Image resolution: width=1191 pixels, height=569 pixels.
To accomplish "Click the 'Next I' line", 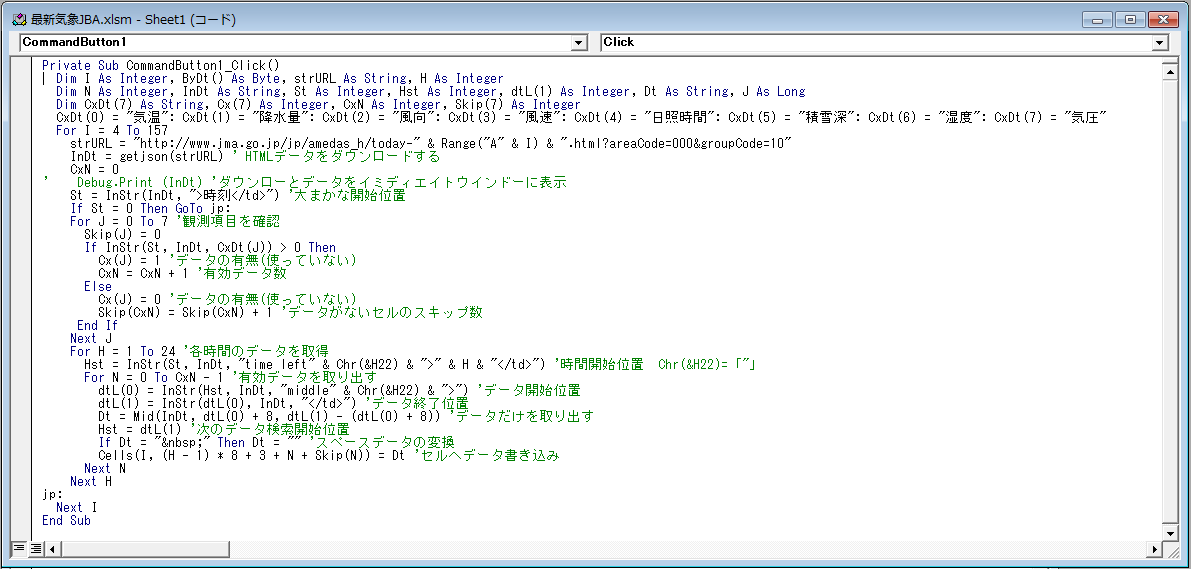I will [x=77, y=507].
